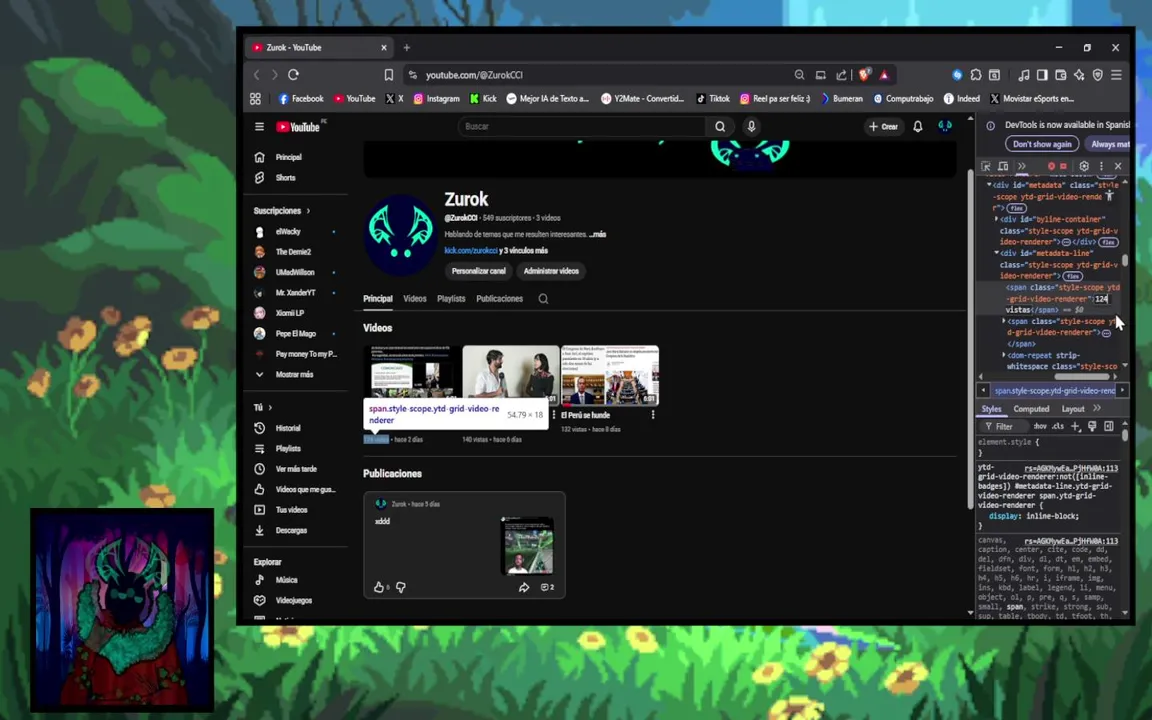Expand the Suscripciones section
Image resolution: width=1152 pixels, height=720 pixels.
[x=282, y=211]
